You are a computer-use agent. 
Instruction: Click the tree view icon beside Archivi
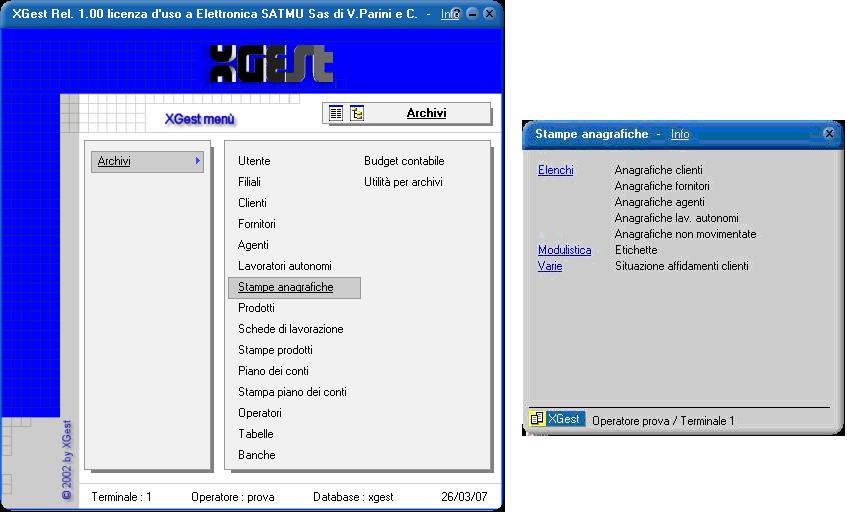(x=357, y=113)
